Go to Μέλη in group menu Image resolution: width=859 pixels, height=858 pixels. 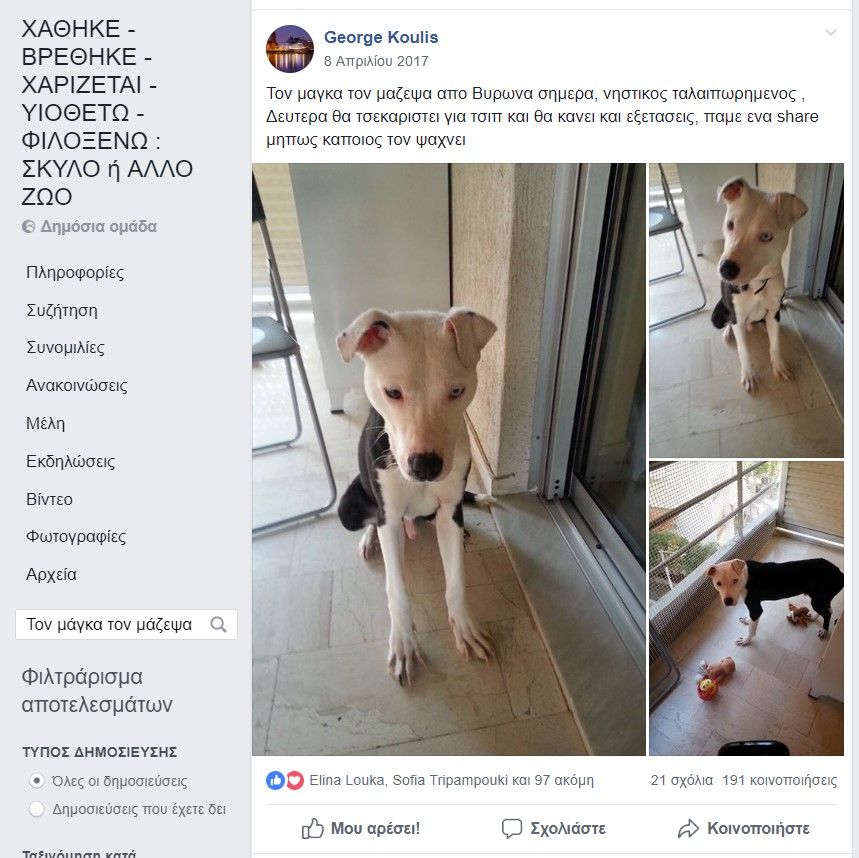pyautogui.click(x=45, y=424)
